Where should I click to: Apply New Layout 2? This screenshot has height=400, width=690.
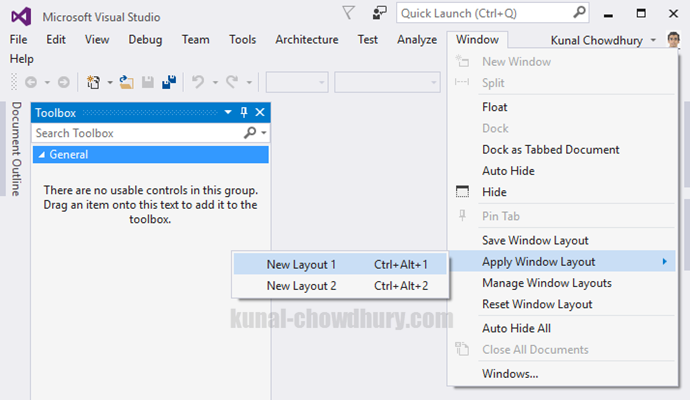pos(340,286)
